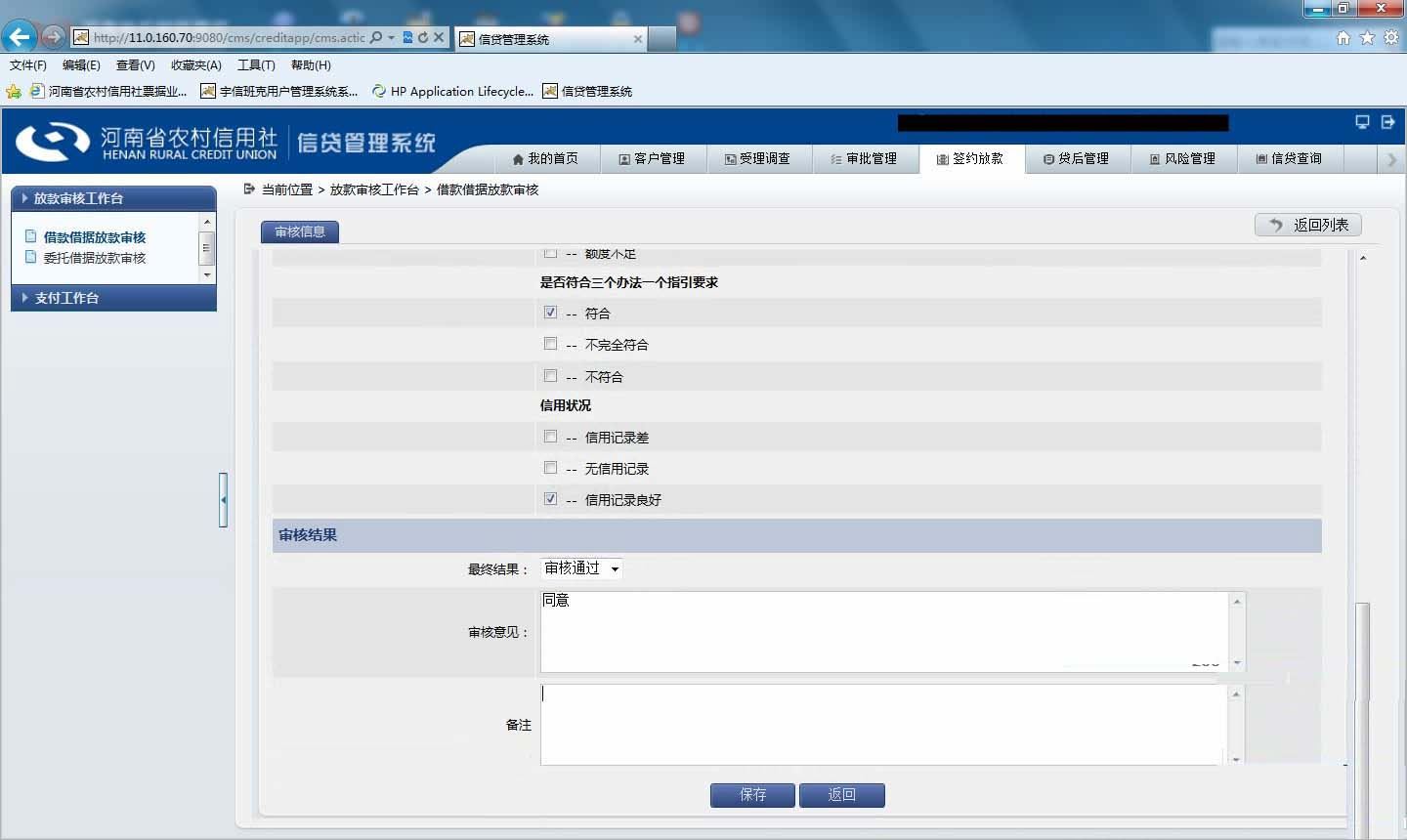Viewport: 1407px width, 840px height.
Task: Open the 工具(T) menu
Action: (256, 65)
